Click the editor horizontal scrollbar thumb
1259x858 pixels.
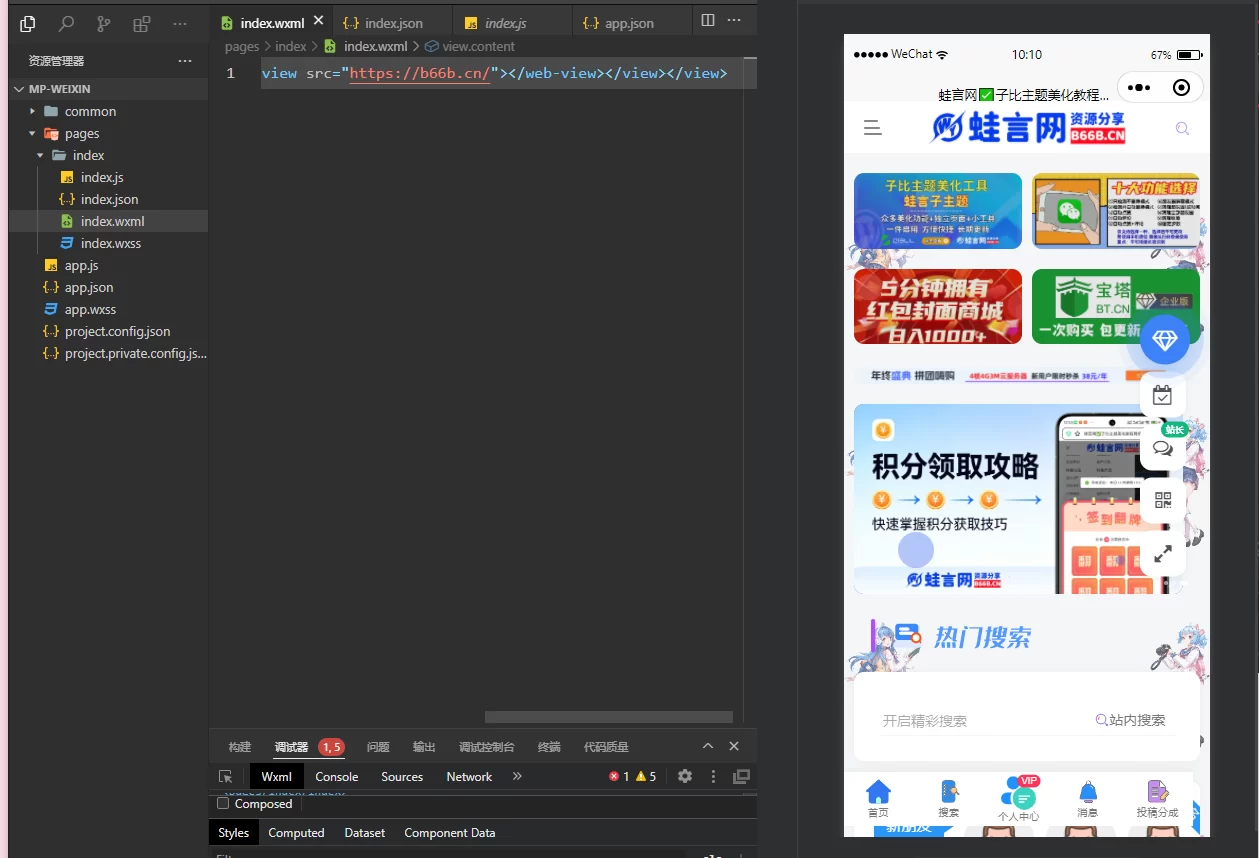point(609,717)
